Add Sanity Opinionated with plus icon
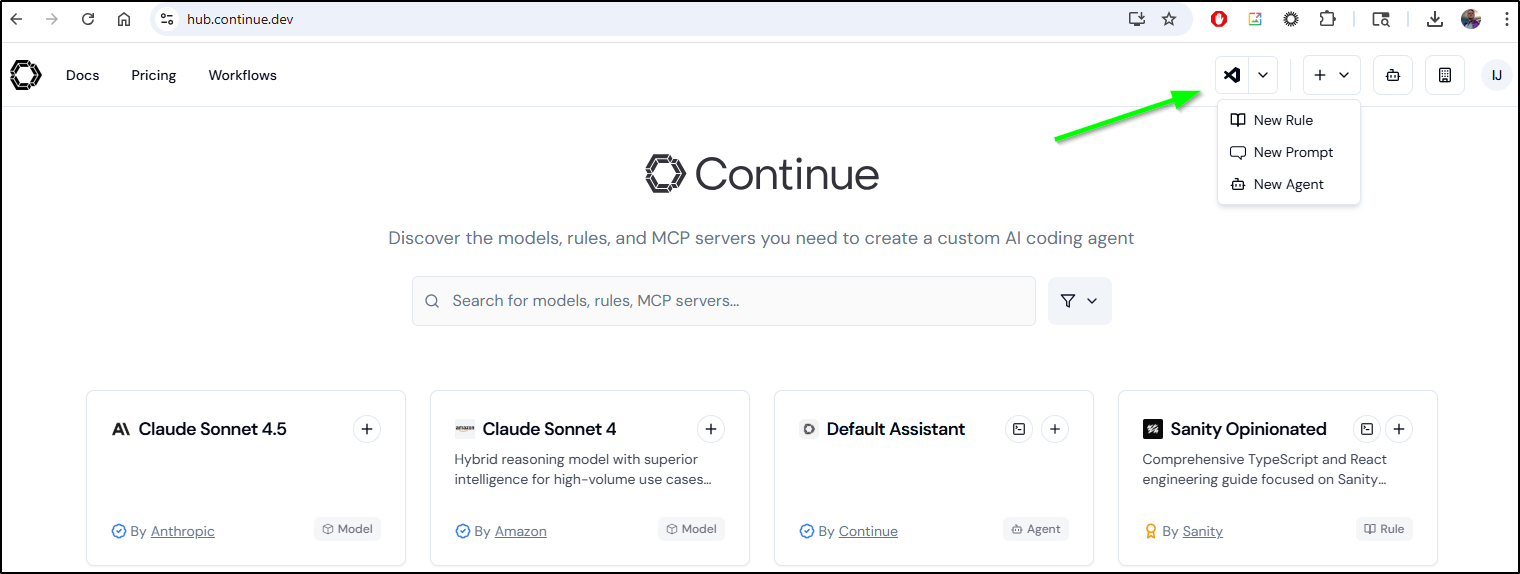1520x574 pixels. [x=1399, y=429]
